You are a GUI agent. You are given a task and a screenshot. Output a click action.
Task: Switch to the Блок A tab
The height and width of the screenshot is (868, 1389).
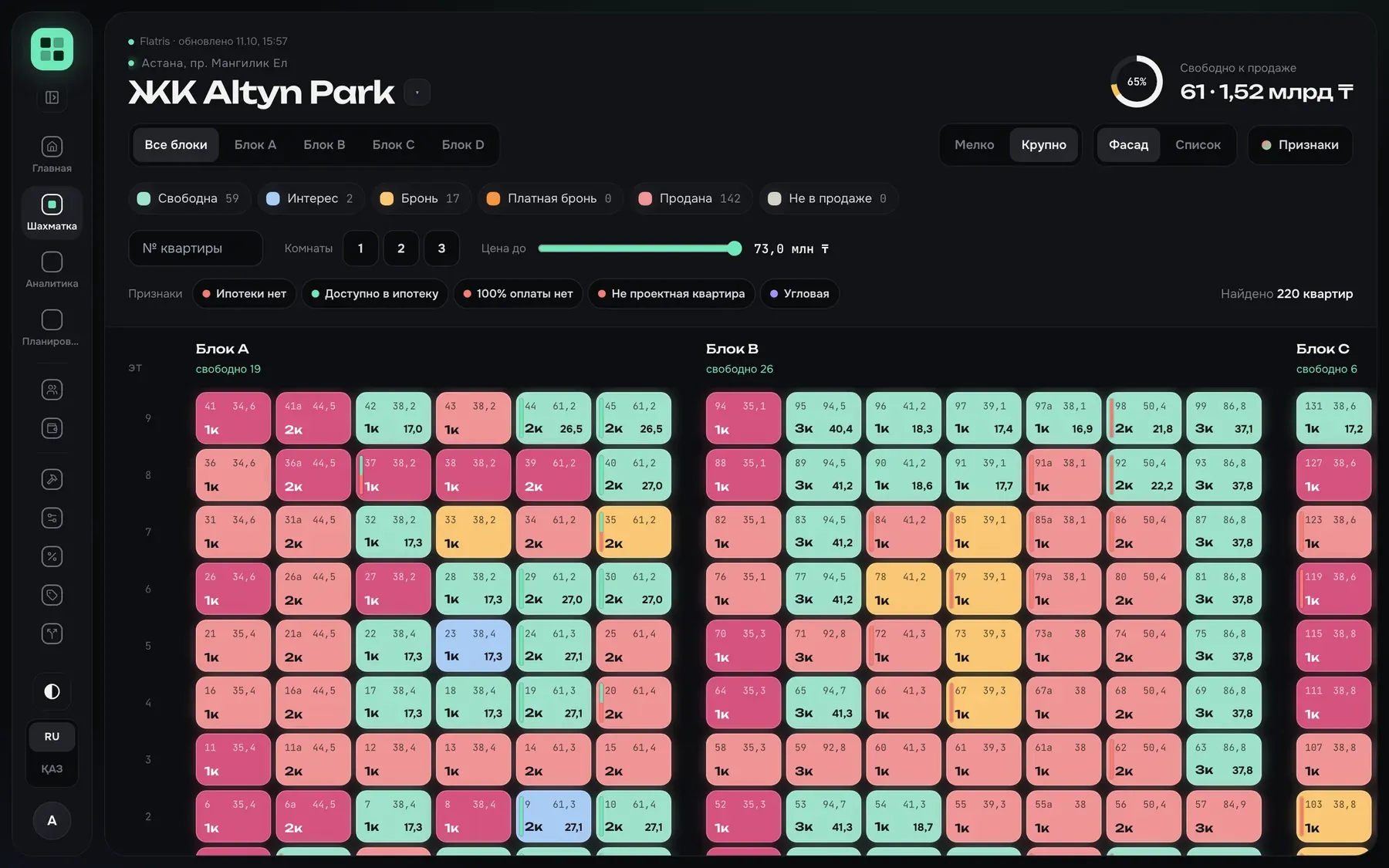point(255,145)
